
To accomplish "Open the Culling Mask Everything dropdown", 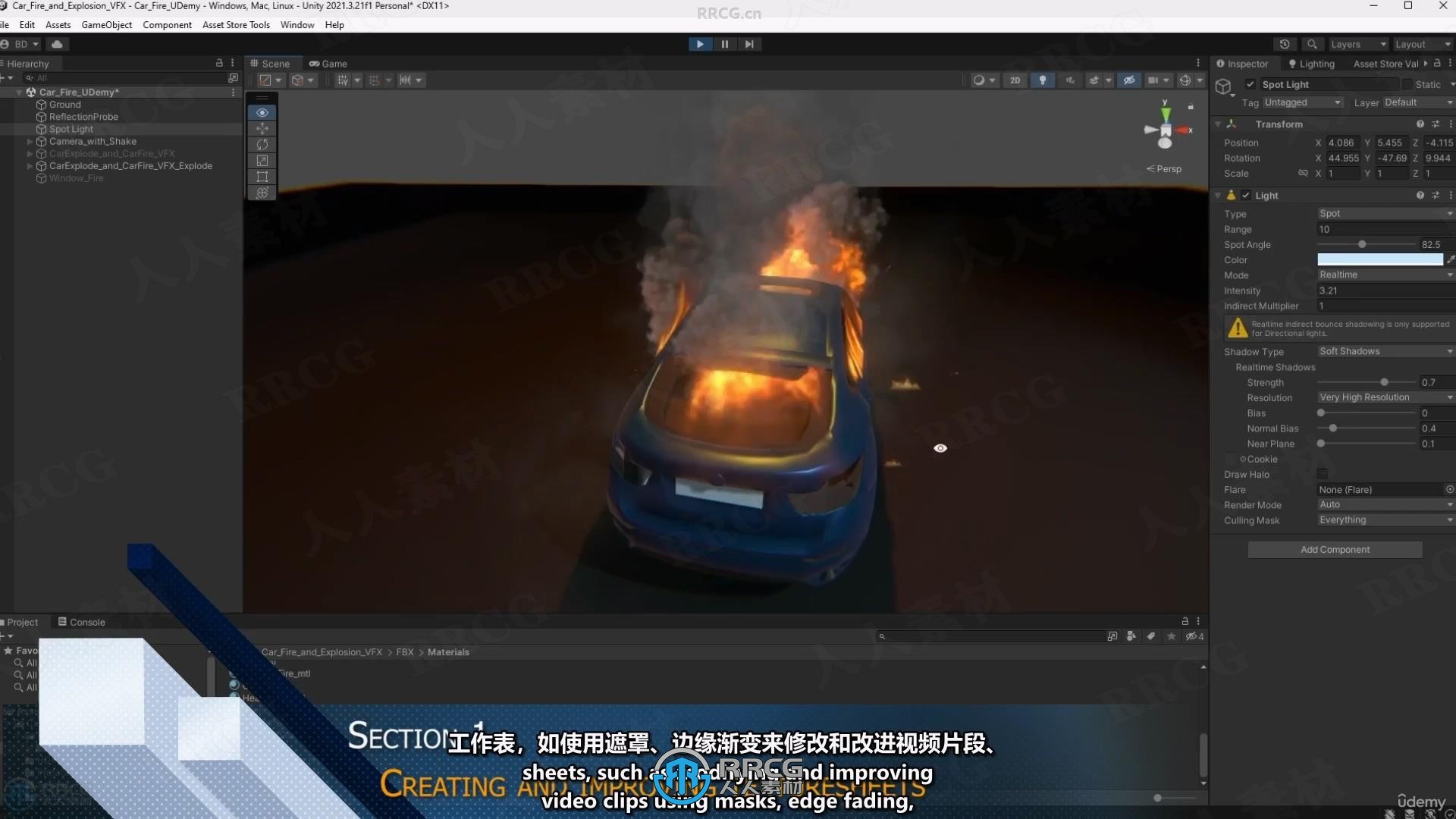I will [1385, 520].
